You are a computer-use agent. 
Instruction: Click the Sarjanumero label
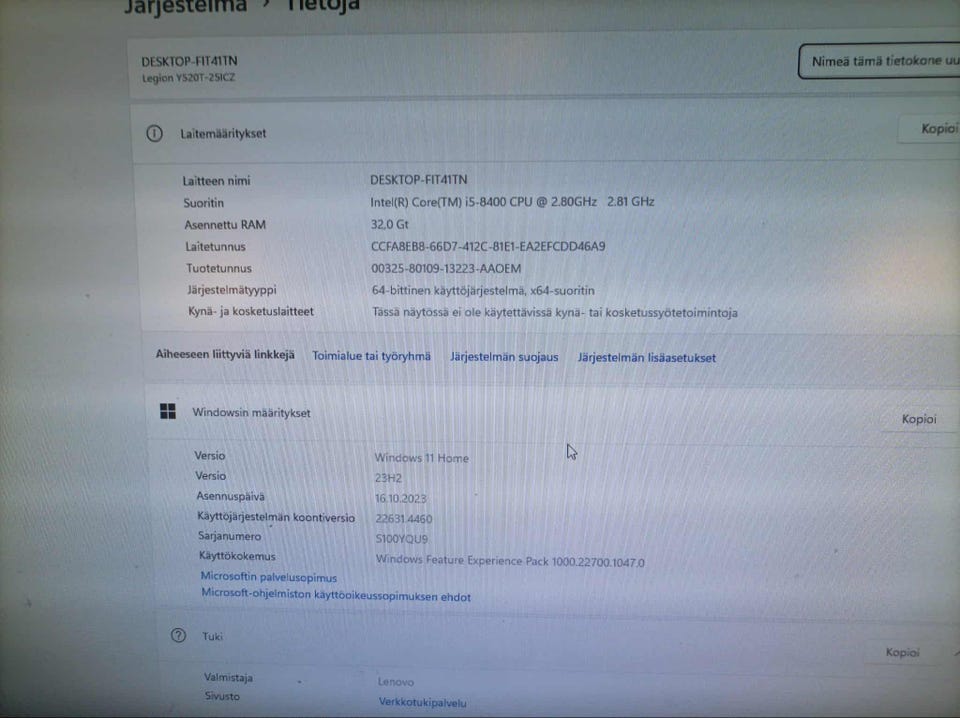[x=229, y=536]
